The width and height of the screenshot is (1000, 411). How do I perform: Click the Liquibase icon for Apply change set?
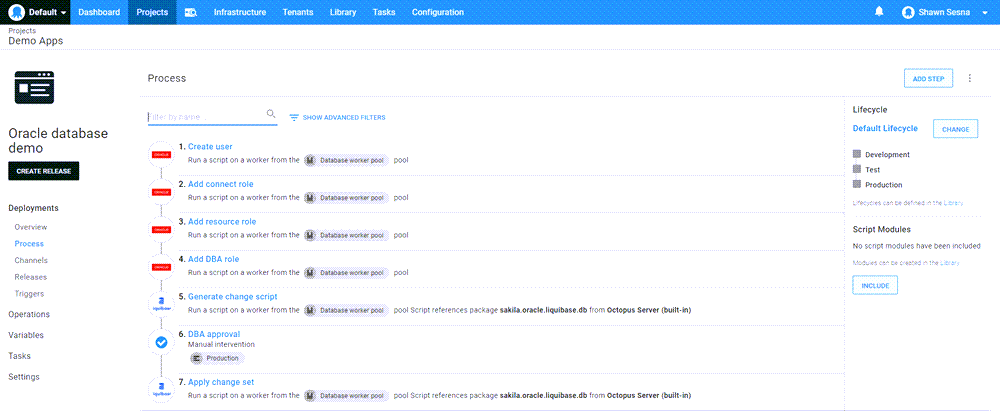click(162, 390)
